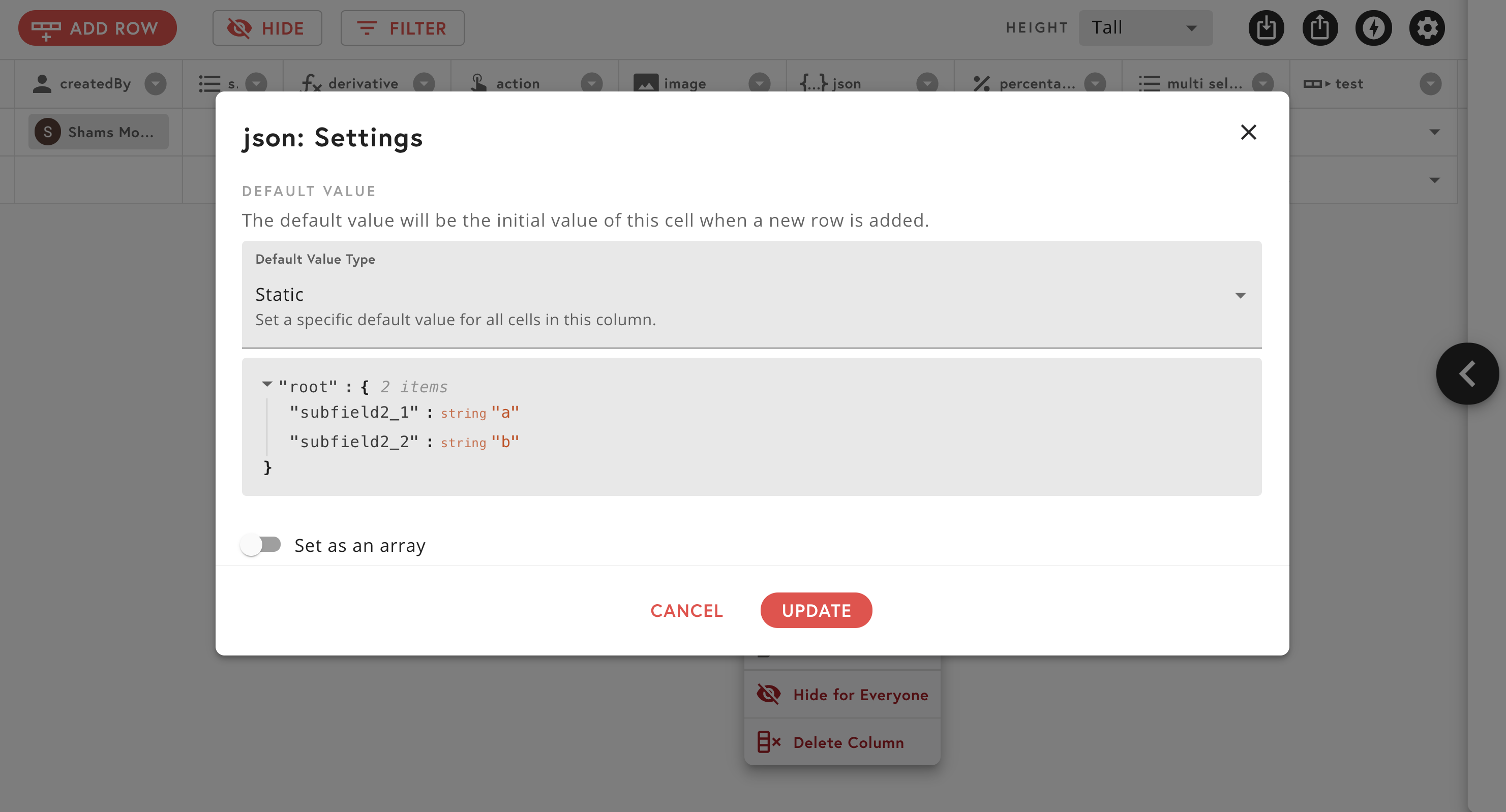Image resolution: width=1506 pixels, height=812 pixels.
Task: Hide for Everyone in the column menu
Action: click(x=842, y=695)
